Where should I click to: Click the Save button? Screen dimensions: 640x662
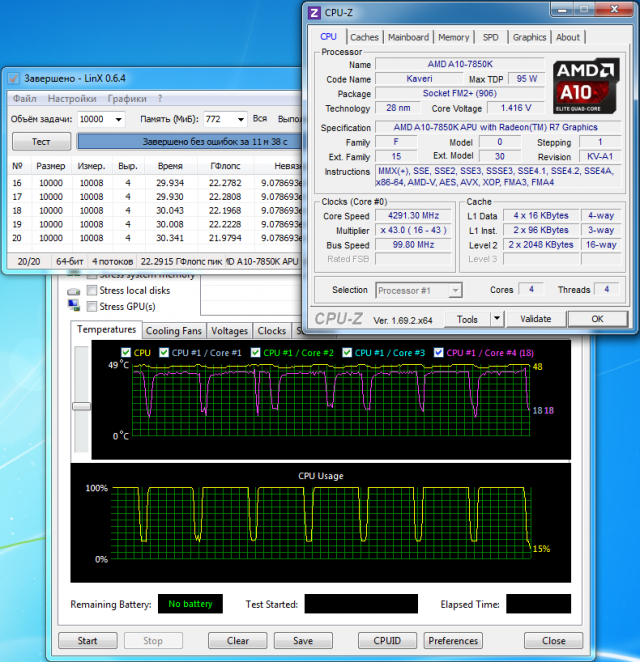pyautogui.click(x=303, y=640)
